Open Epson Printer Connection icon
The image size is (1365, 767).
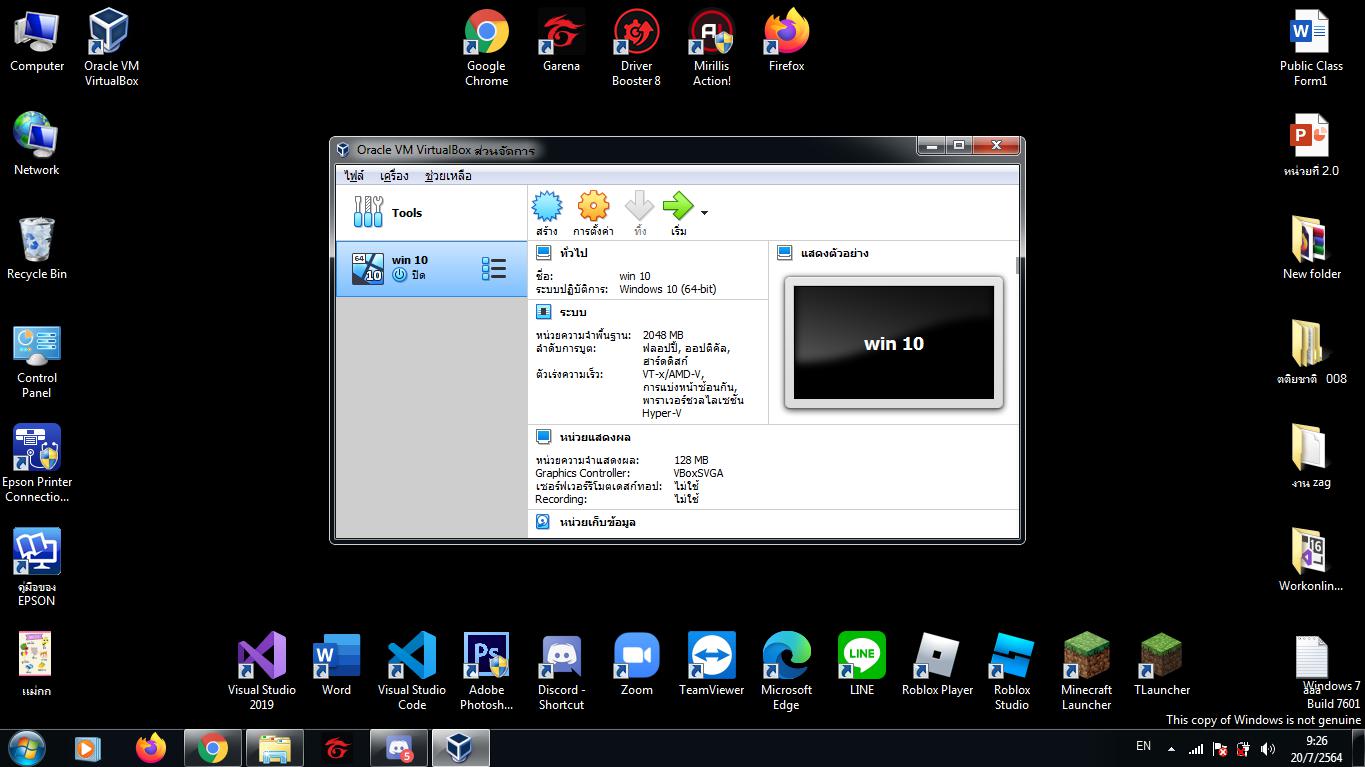(37, 464)
